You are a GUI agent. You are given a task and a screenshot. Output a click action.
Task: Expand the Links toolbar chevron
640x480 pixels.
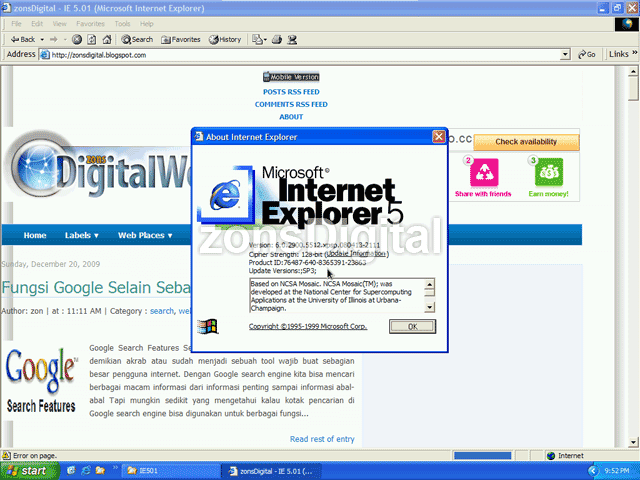[635, 53]
